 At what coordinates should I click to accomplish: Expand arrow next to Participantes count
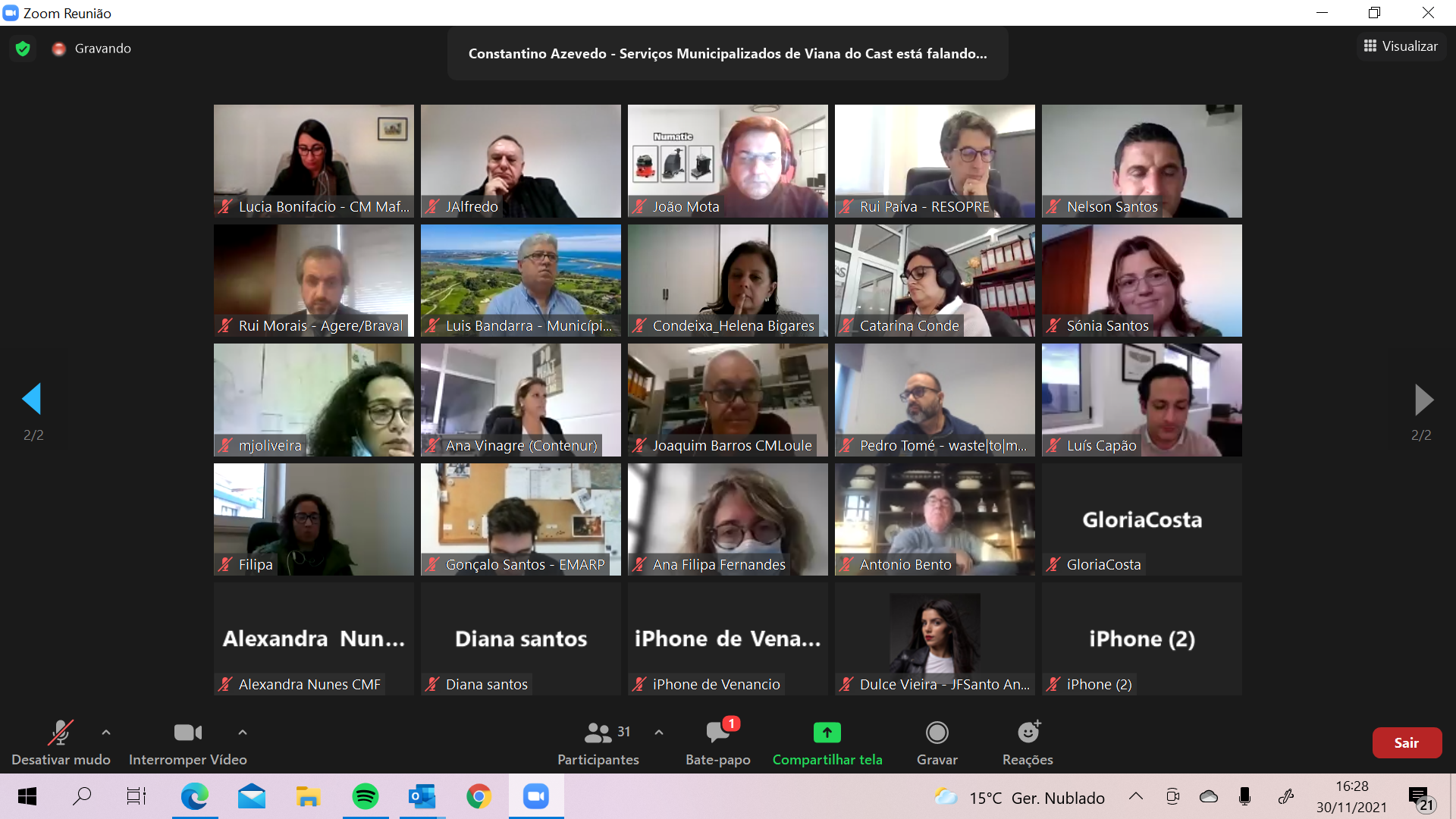click(x=659, y=733)
